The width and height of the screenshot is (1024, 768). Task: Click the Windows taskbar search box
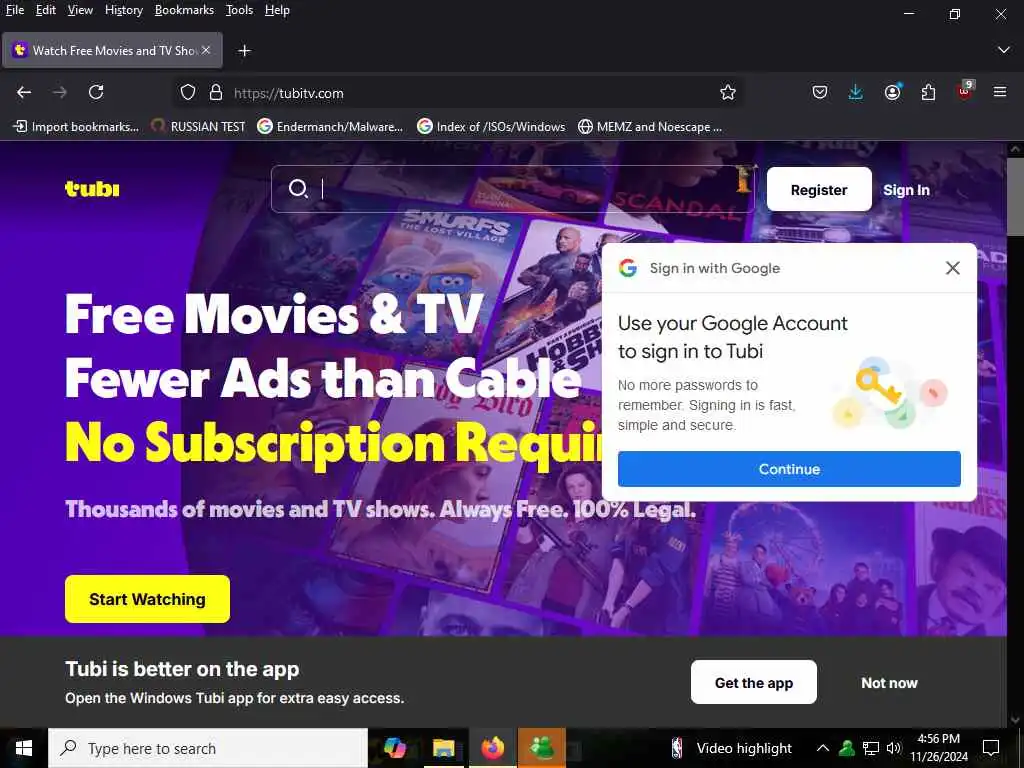point(208,748)
